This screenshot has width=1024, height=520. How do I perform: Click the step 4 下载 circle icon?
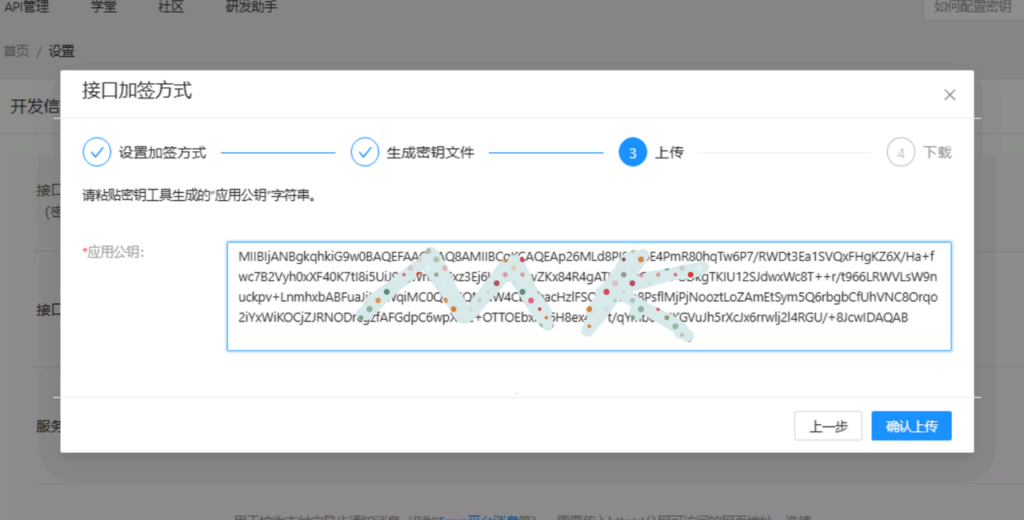tap(900, 152)
